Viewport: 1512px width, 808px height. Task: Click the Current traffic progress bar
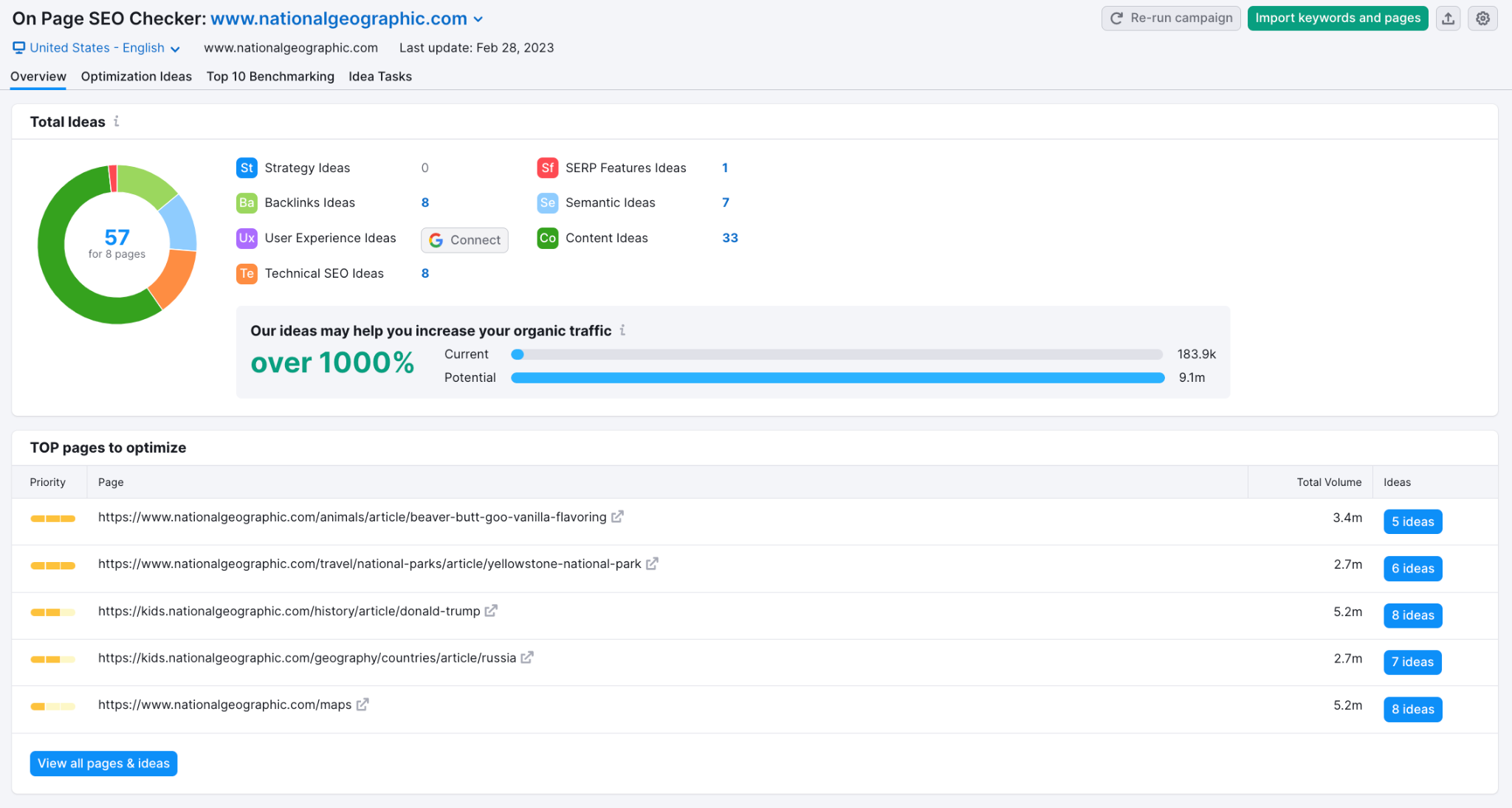click(x=837, y=355)
